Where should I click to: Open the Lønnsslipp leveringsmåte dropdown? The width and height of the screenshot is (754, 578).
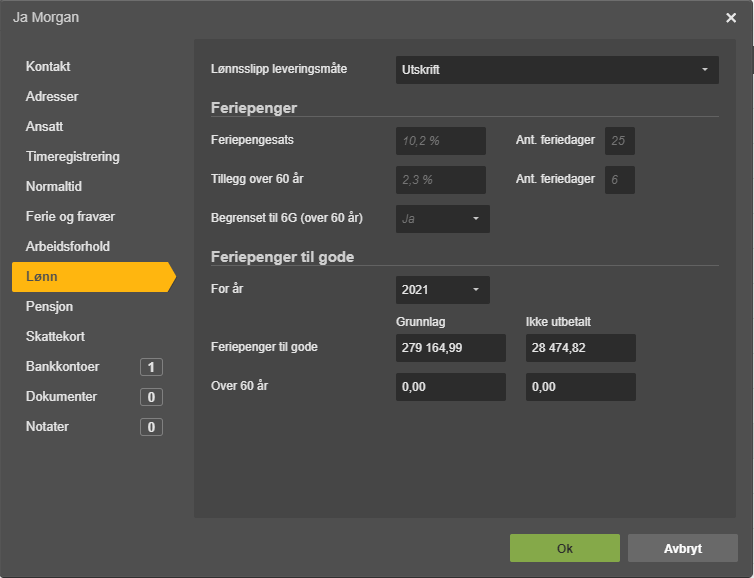[557, 70]
